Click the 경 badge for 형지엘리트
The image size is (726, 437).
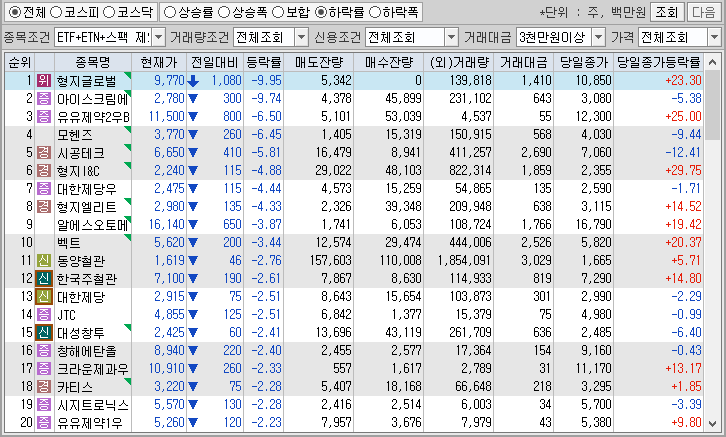(44, 206)
